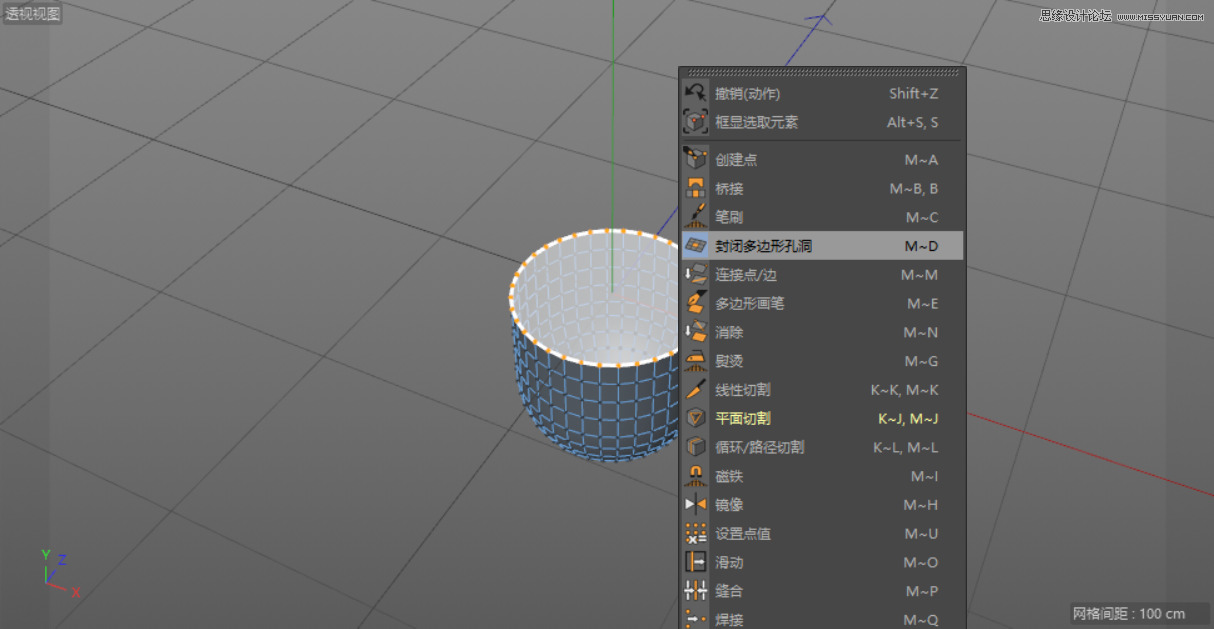Screen dimensions: 1214x629
Task: Select the Linear Cut tool icon
Action: [x=696, y=390]
